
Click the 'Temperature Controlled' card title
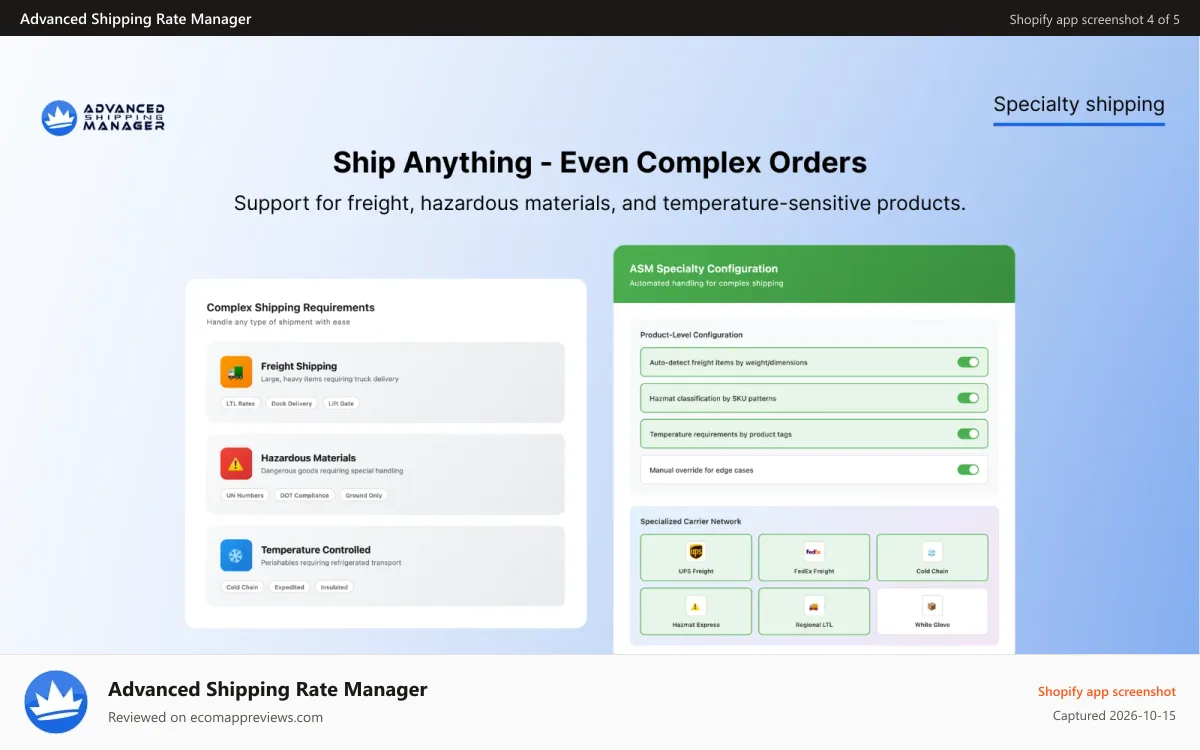point(316,550)
